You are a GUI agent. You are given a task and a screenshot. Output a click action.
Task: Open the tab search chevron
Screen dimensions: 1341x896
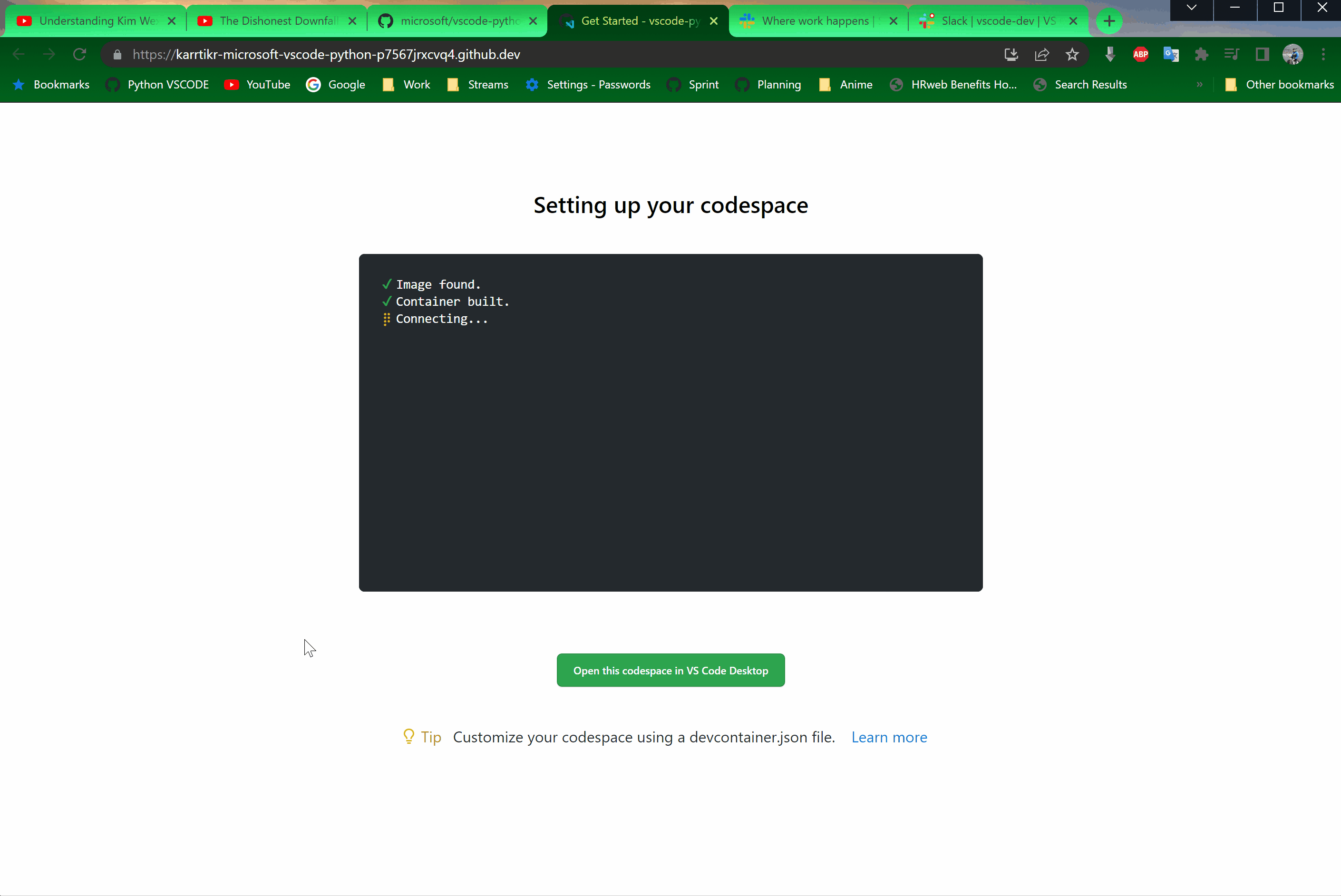point(1191,8)
